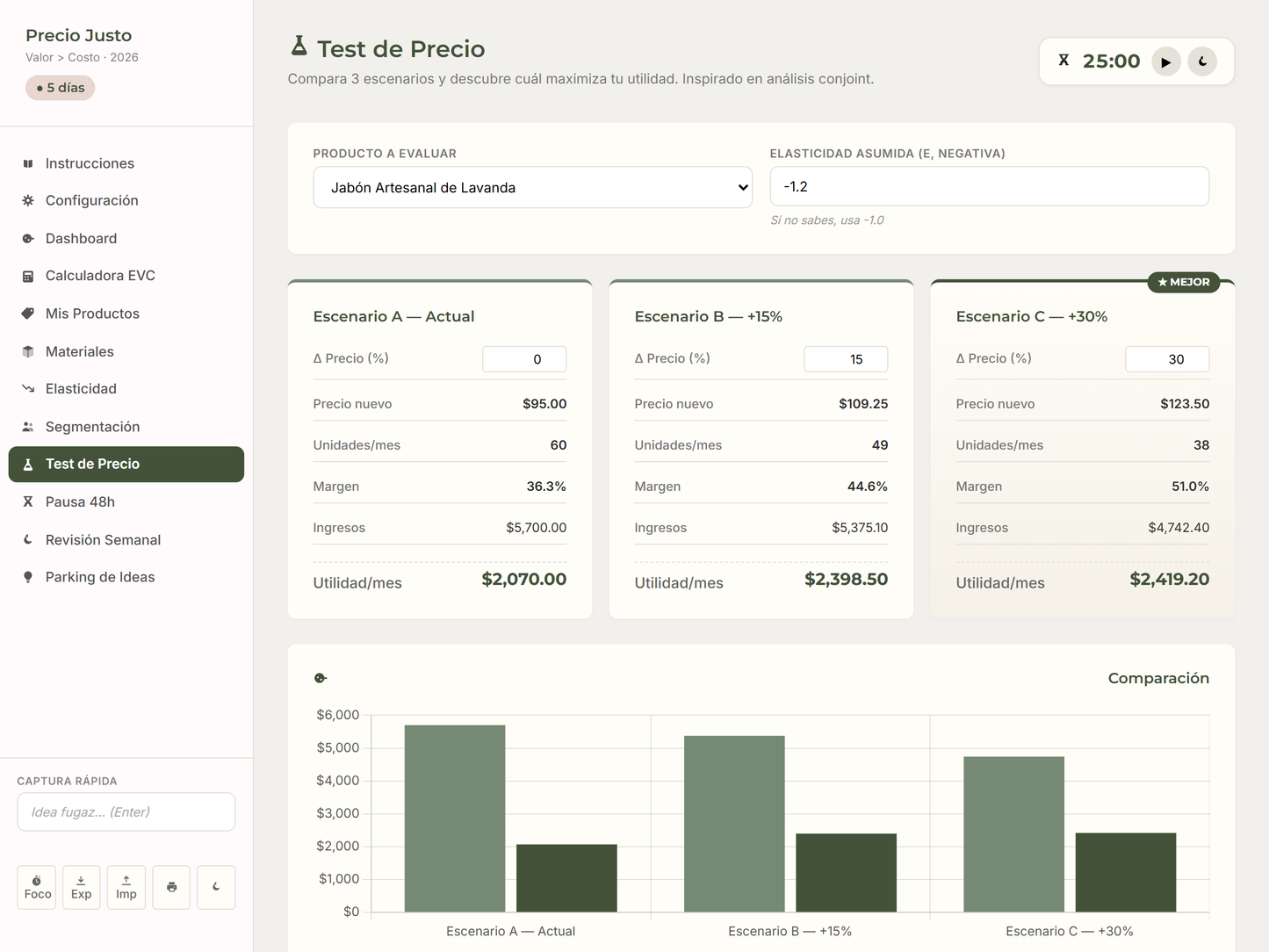Open the Elasticidad section
Screen dimensions: 1269x952
(126, 388)
